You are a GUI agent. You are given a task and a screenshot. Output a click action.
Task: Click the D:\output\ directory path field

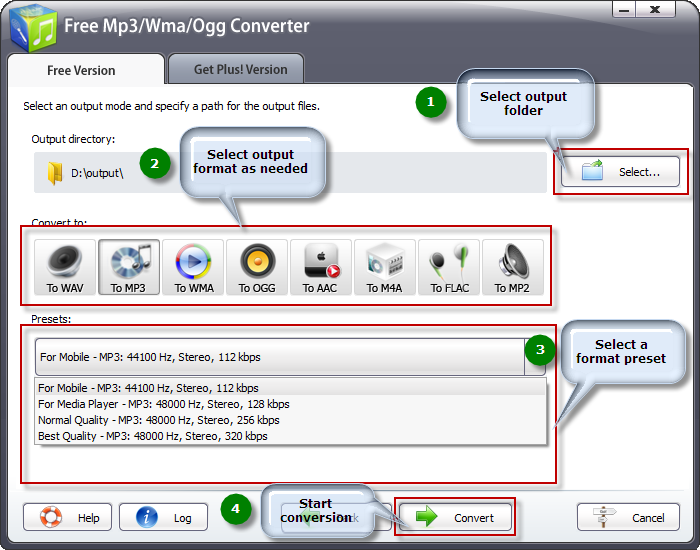point(290,173)
